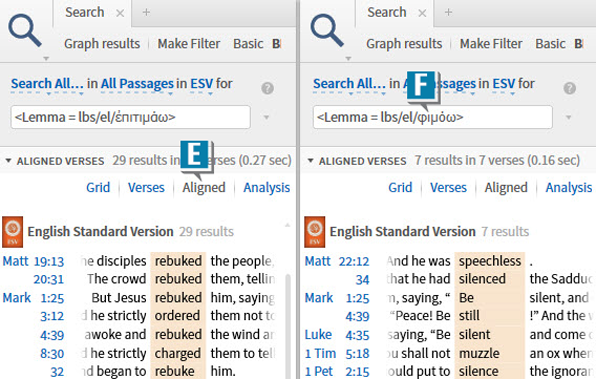Switch to Grid view in right results
Viewport: 596px width, 379px height.
(400, 187)
